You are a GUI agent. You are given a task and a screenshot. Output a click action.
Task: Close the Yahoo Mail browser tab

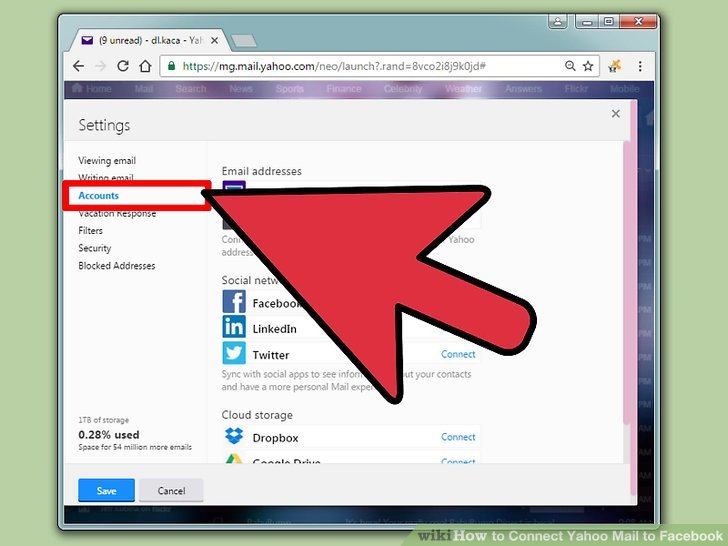[x=214, y=41]
